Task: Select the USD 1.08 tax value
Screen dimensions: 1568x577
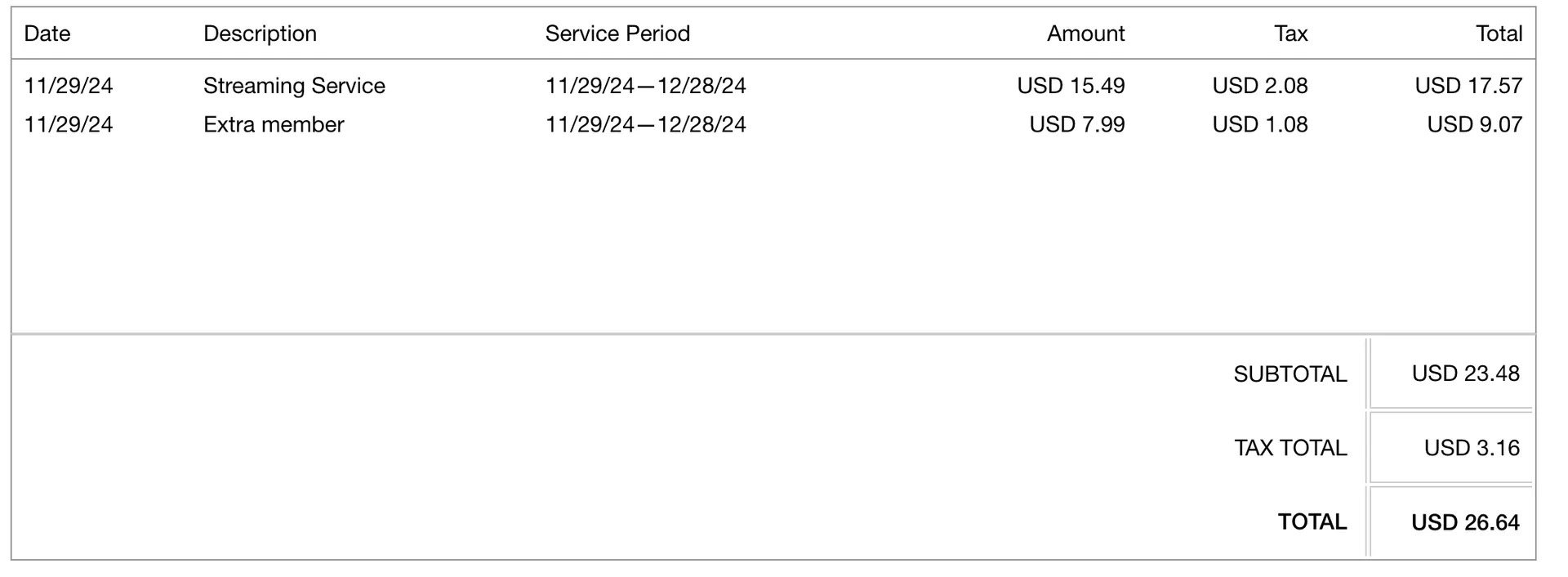Action: (1259, 124)
